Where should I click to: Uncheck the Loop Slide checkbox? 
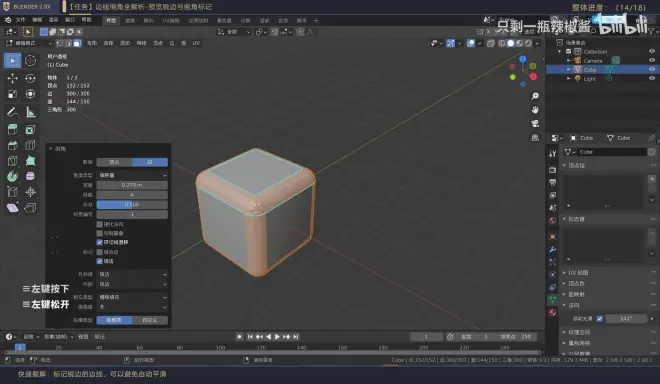99,242
